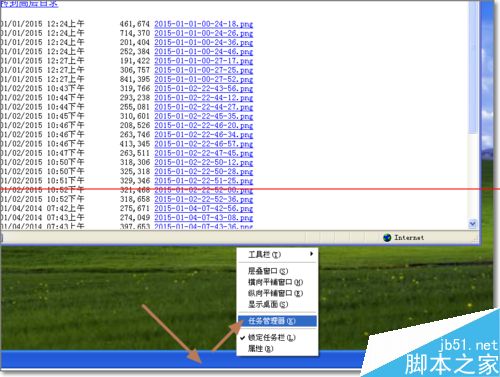Click the file size 329,346
This screenshot has height=377, width=500.
tap(135, 181)
